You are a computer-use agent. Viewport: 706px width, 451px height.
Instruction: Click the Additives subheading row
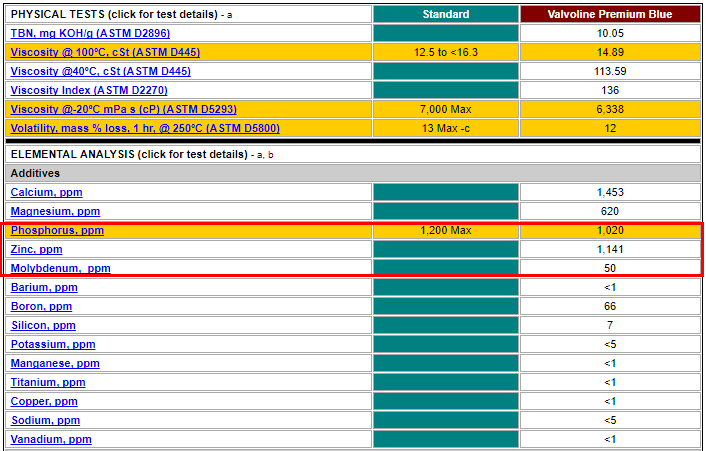353,173
